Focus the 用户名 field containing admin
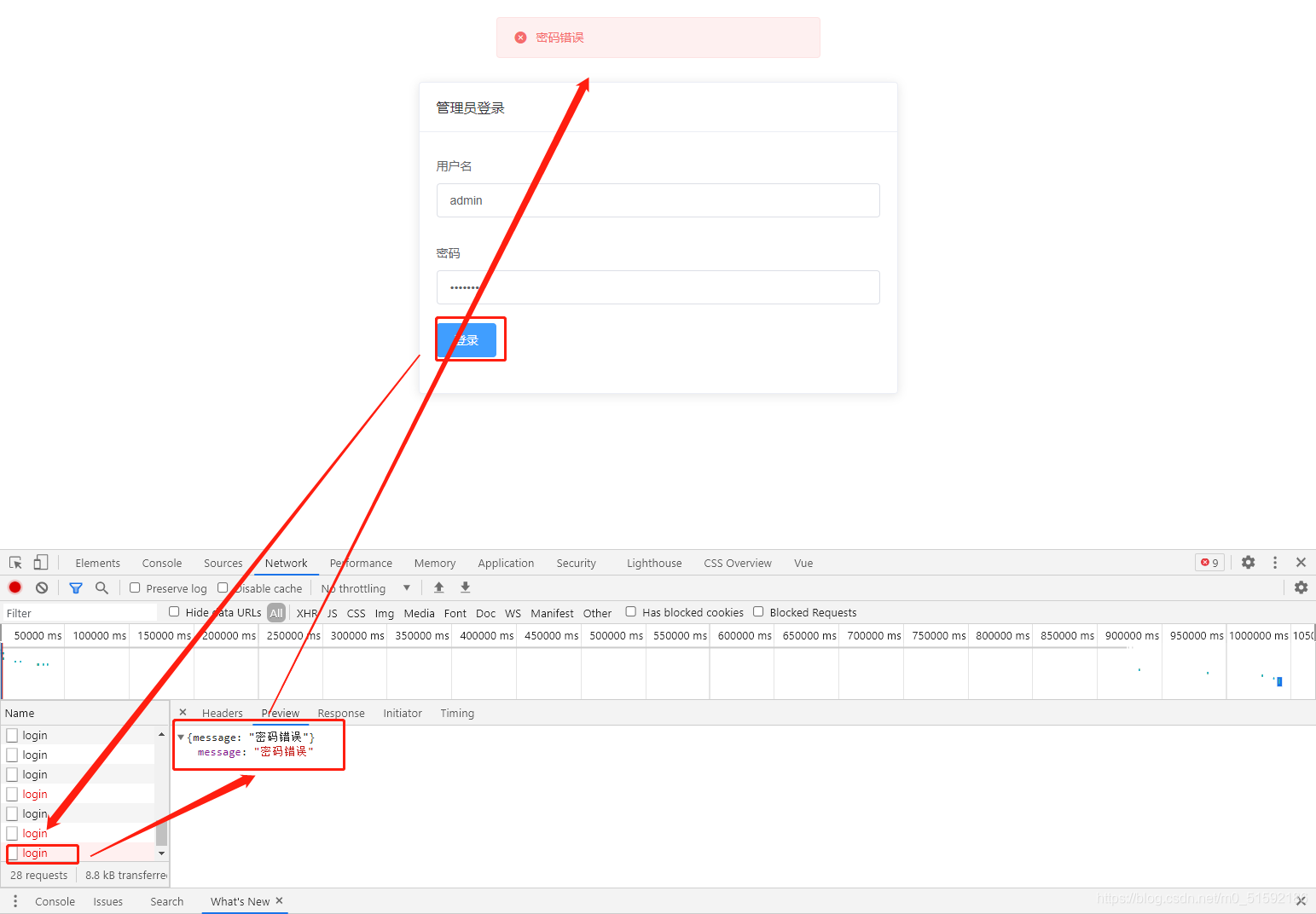The width and height of the screenshot is (1316, 914). click(658, 200)
